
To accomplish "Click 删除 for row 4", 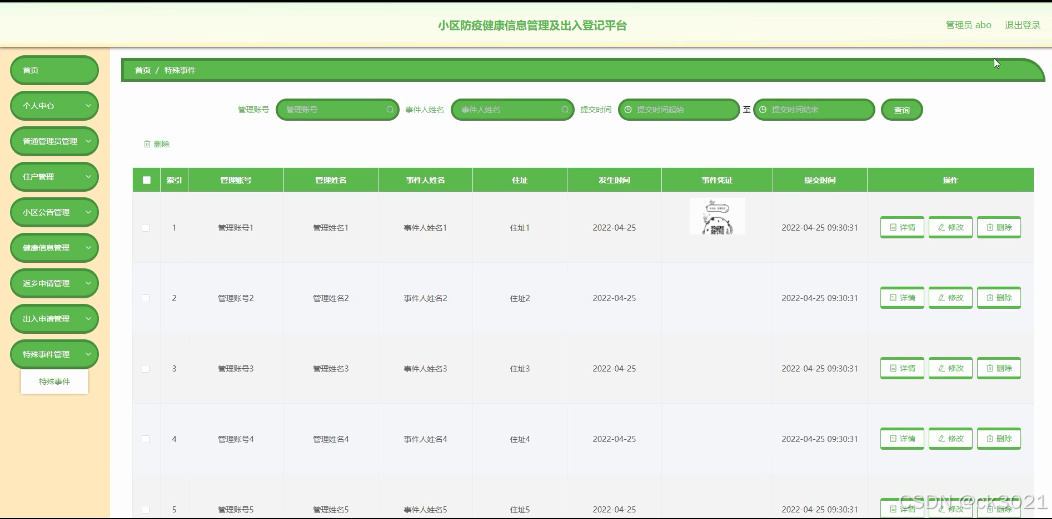I will coord(999,439).
